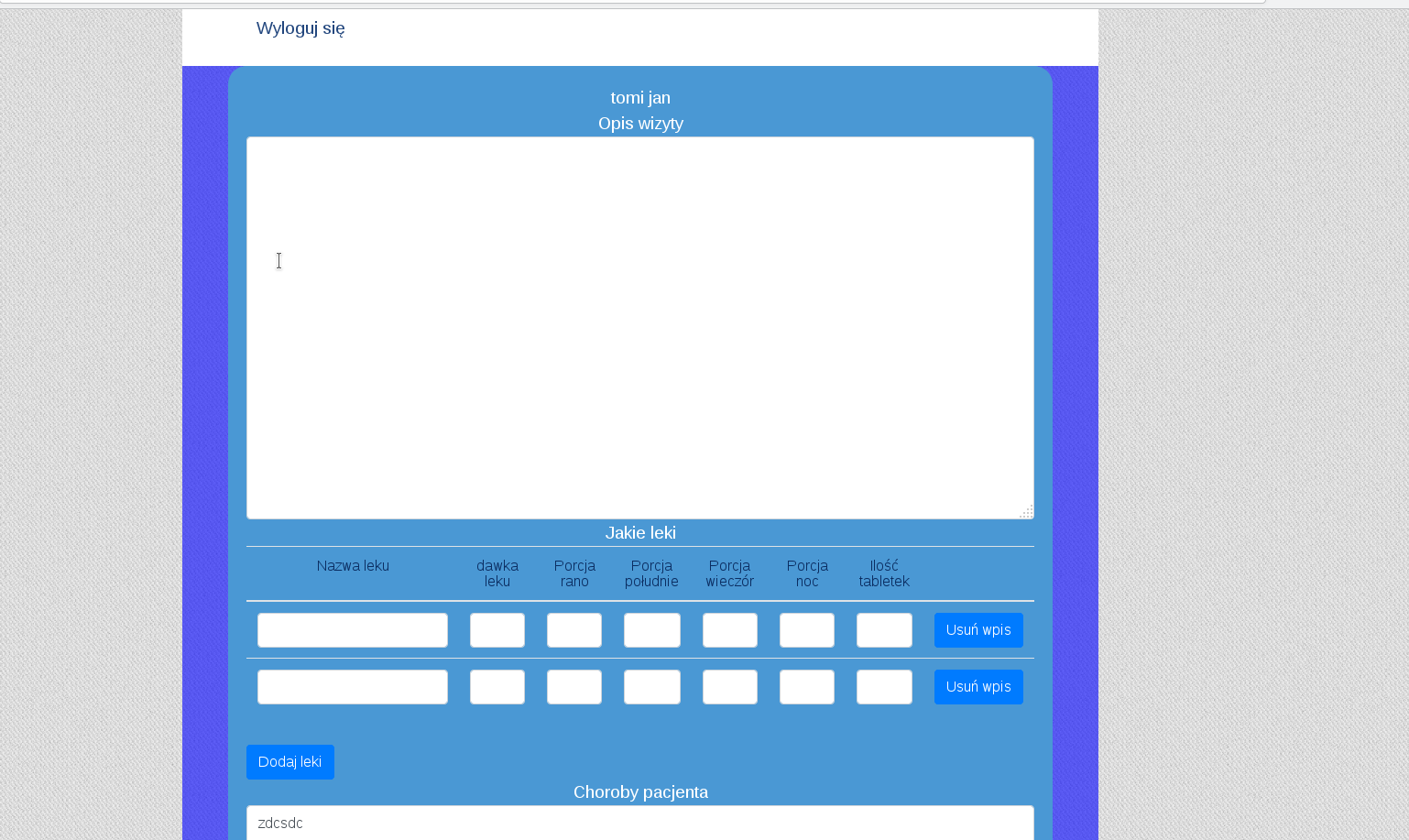
Task: Select first row Porcja rano input
Action: pos(573,630)
